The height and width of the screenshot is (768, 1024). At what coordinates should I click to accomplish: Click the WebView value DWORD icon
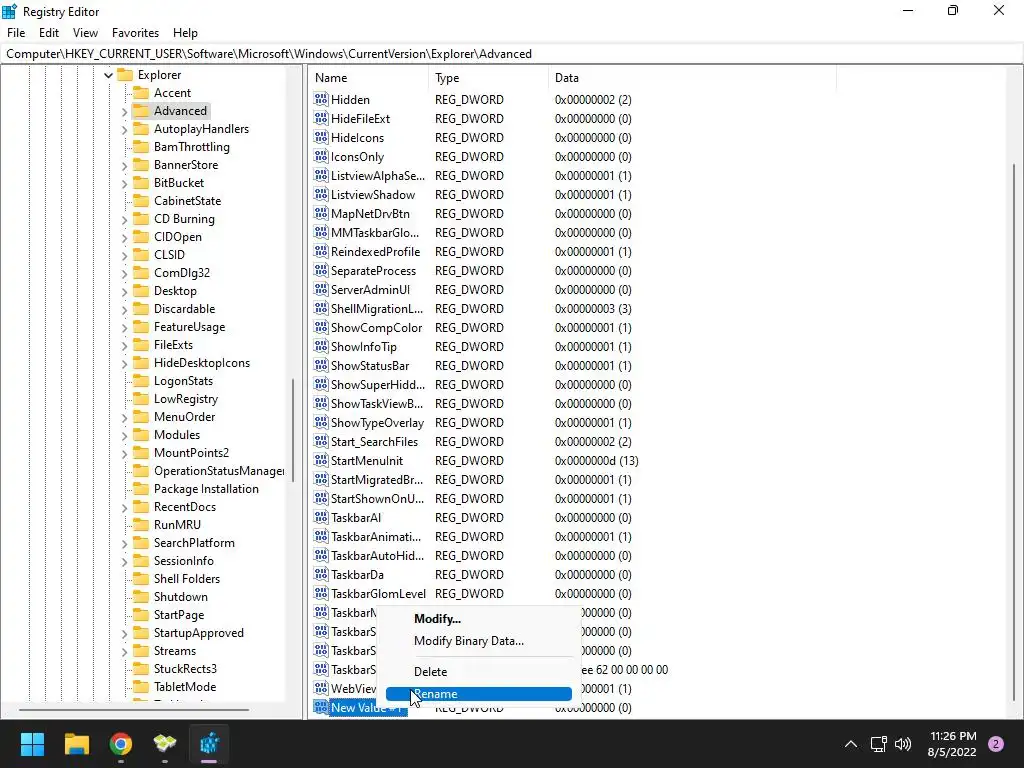click(x=321, y=688)
